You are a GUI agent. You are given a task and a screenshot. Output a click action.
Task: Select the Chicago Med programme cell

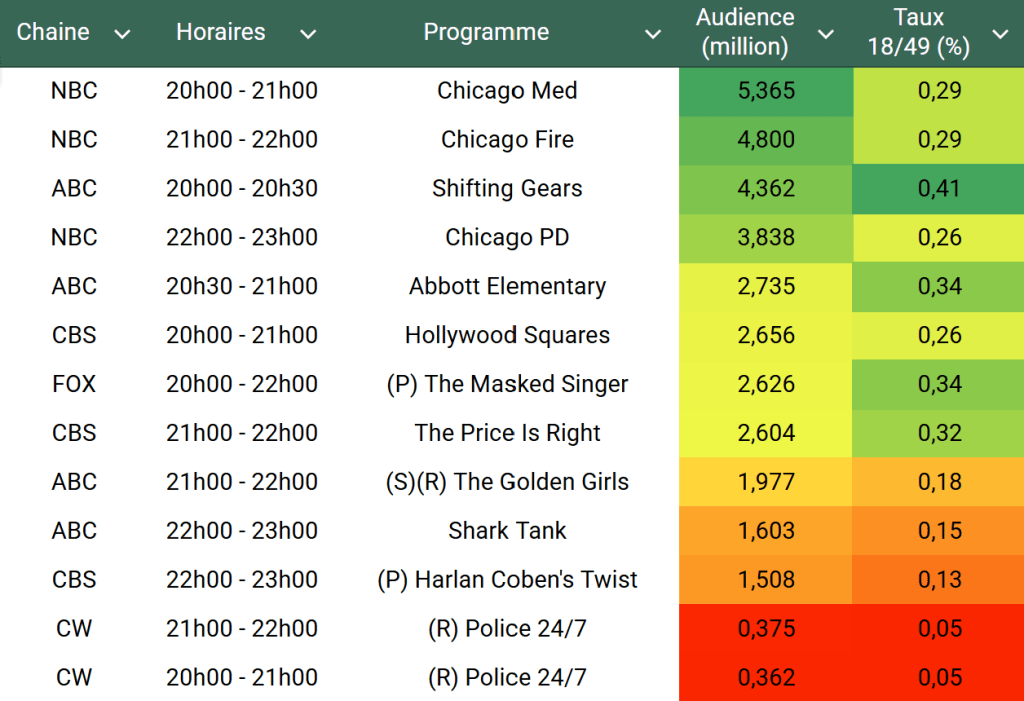[x=507, y=91]
